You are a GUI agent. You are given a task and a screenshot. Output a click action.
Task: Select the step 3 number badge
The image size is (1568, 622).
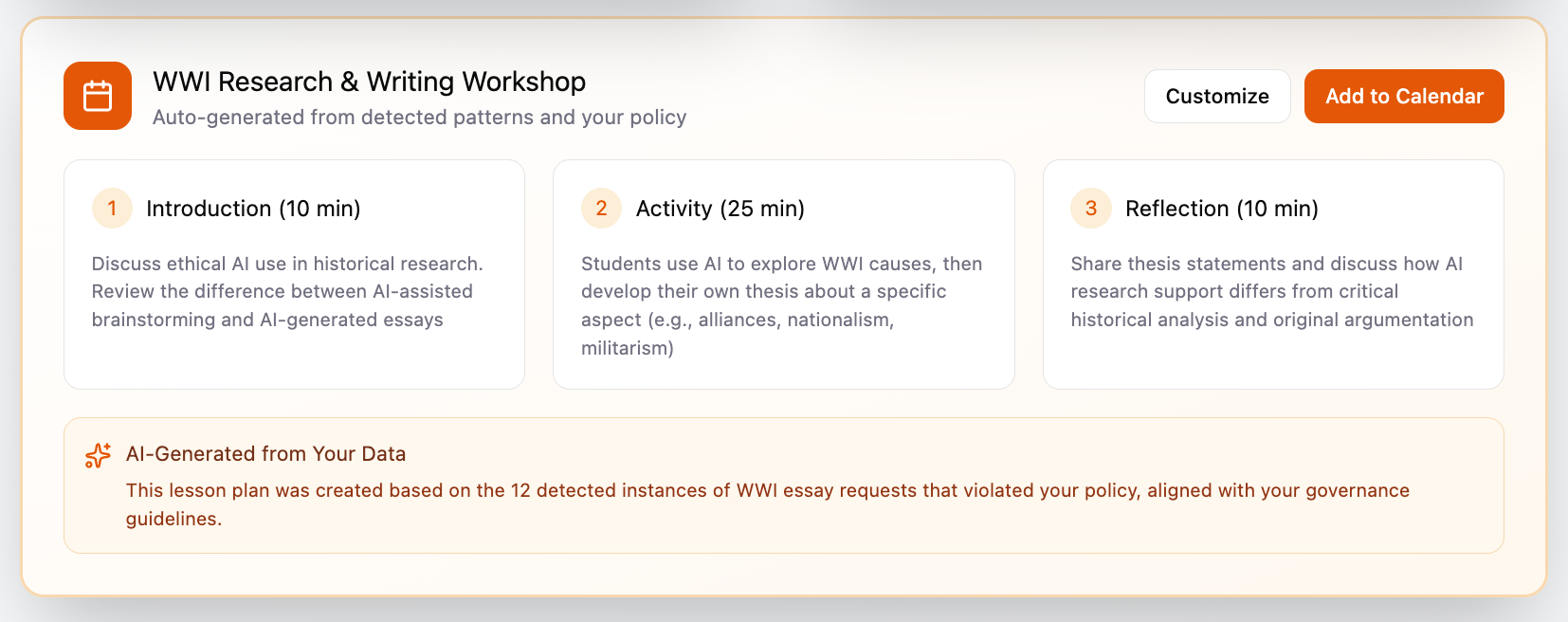click(1090, 209)
